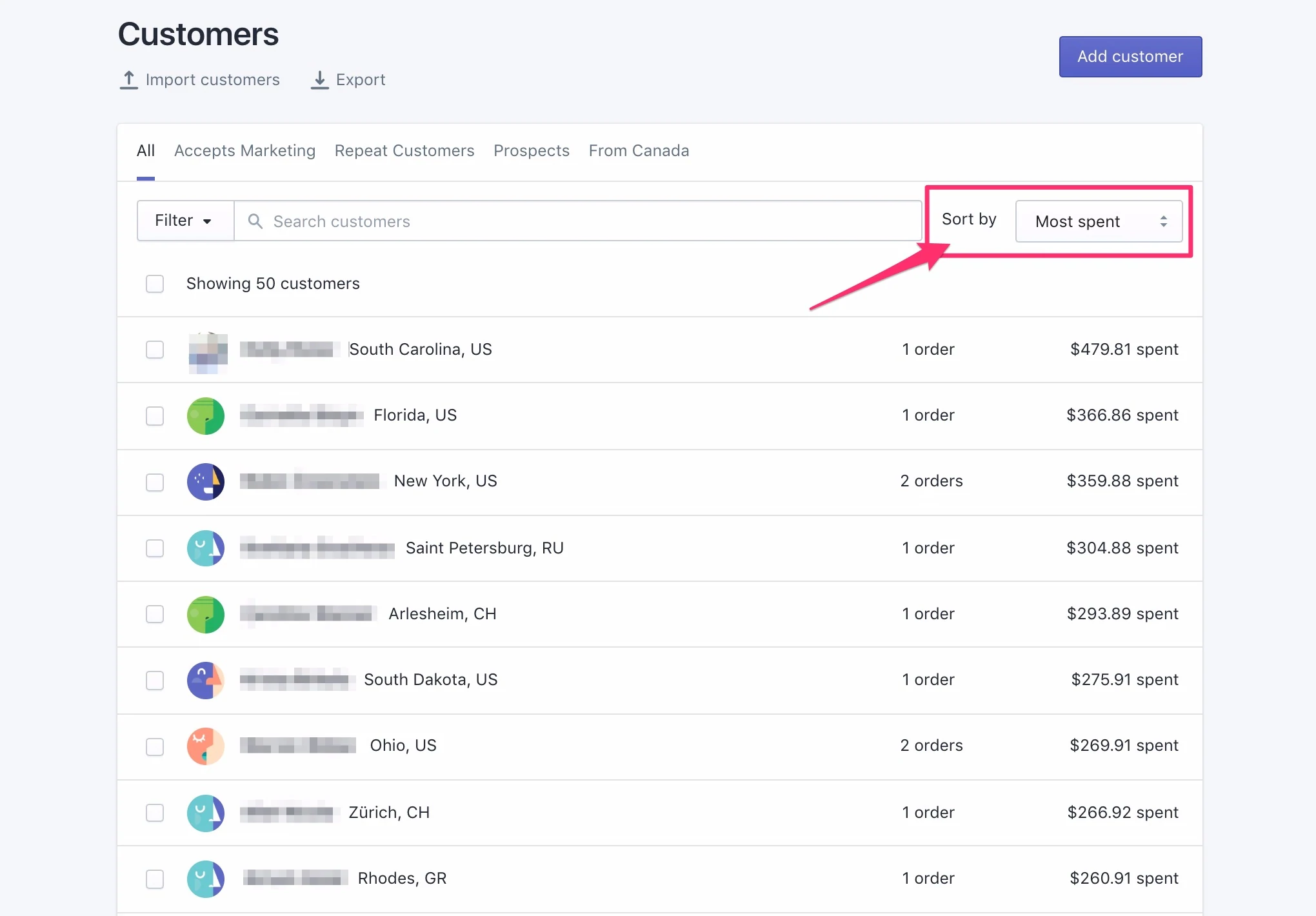Click the search magnifier icon
This screenshot has height=916, width=1316.
(255, 221)
